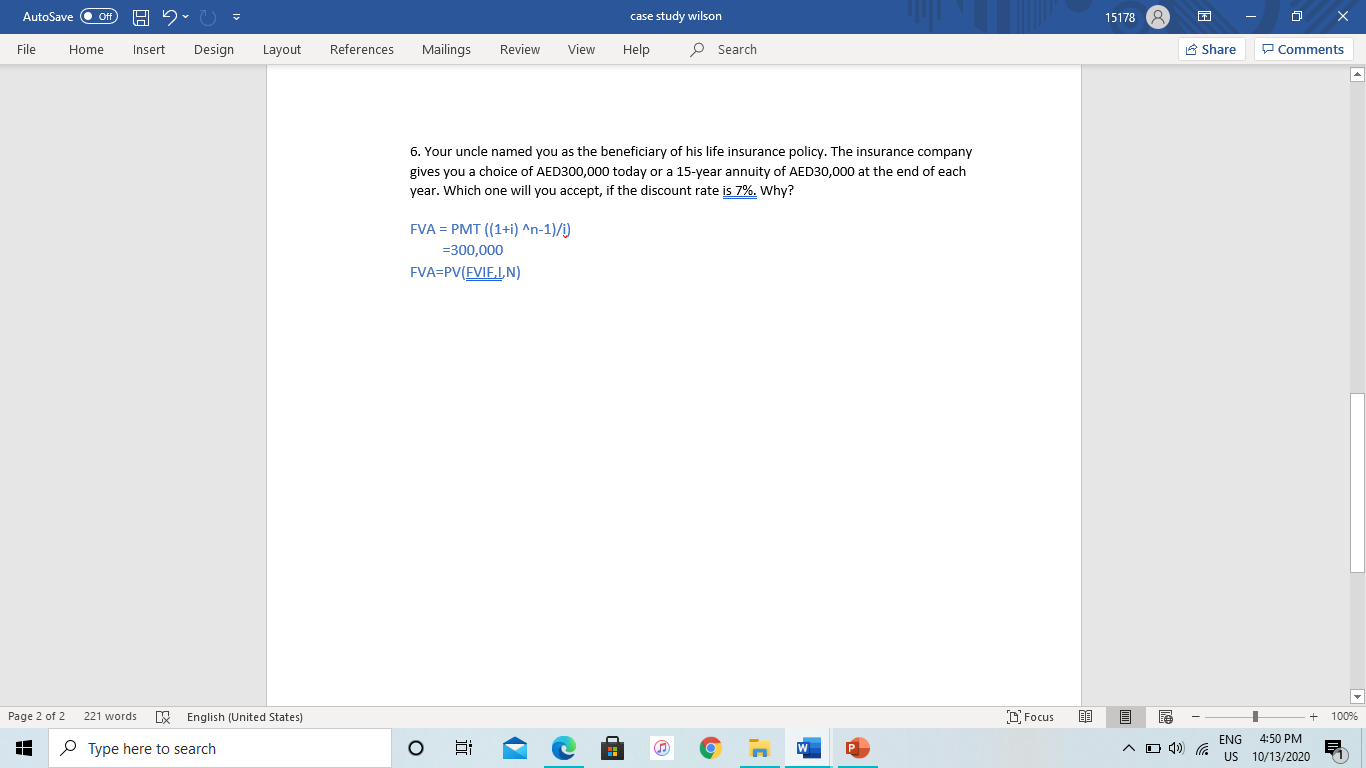The width and height of the screenshot is (1366, 768).
Task: Open Google Chrome from taskbar
Action: [x=710, y=748]
